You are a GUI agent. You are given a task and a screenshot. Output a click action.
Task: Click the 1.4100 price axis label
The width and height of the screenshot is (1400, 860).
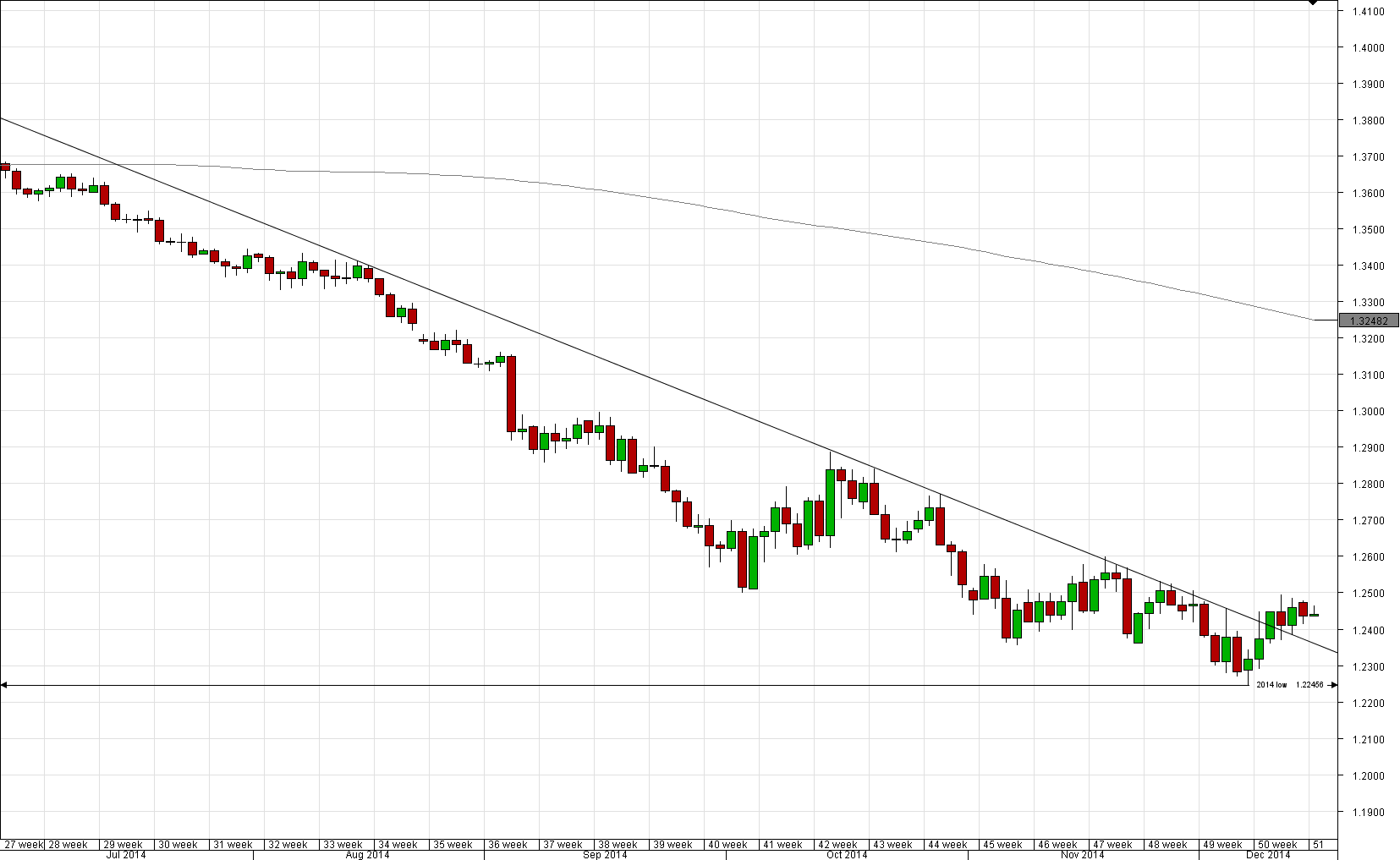pyautogui.click(x=1368, y=11)
